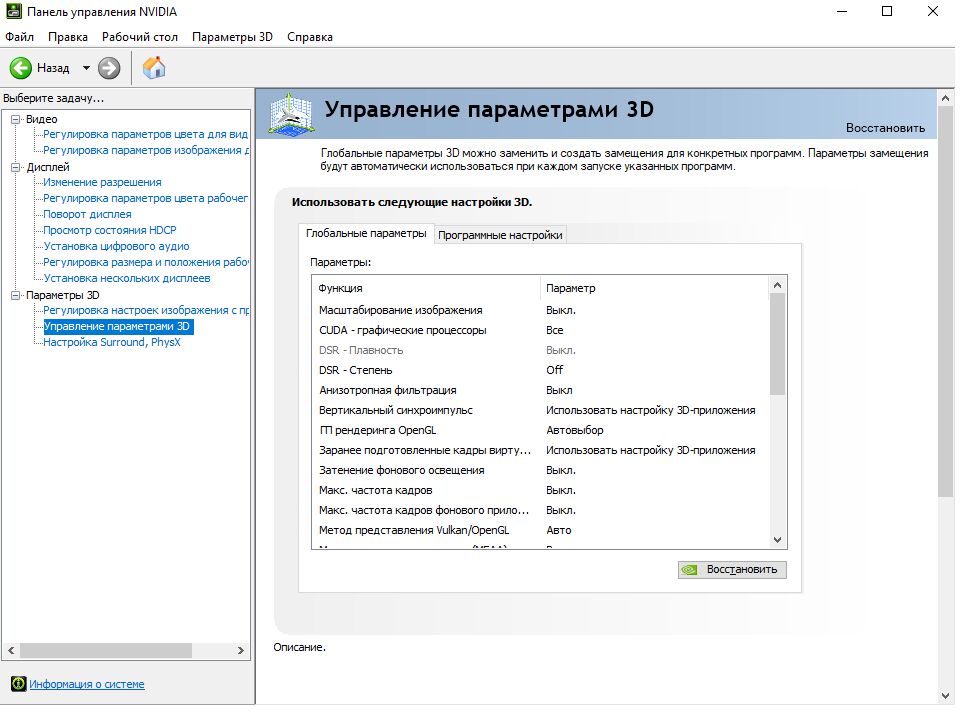Collapse the Параметры 3D tree node
Image resolution: width=960 pixels, height=714 pixels.
[16, 295]
